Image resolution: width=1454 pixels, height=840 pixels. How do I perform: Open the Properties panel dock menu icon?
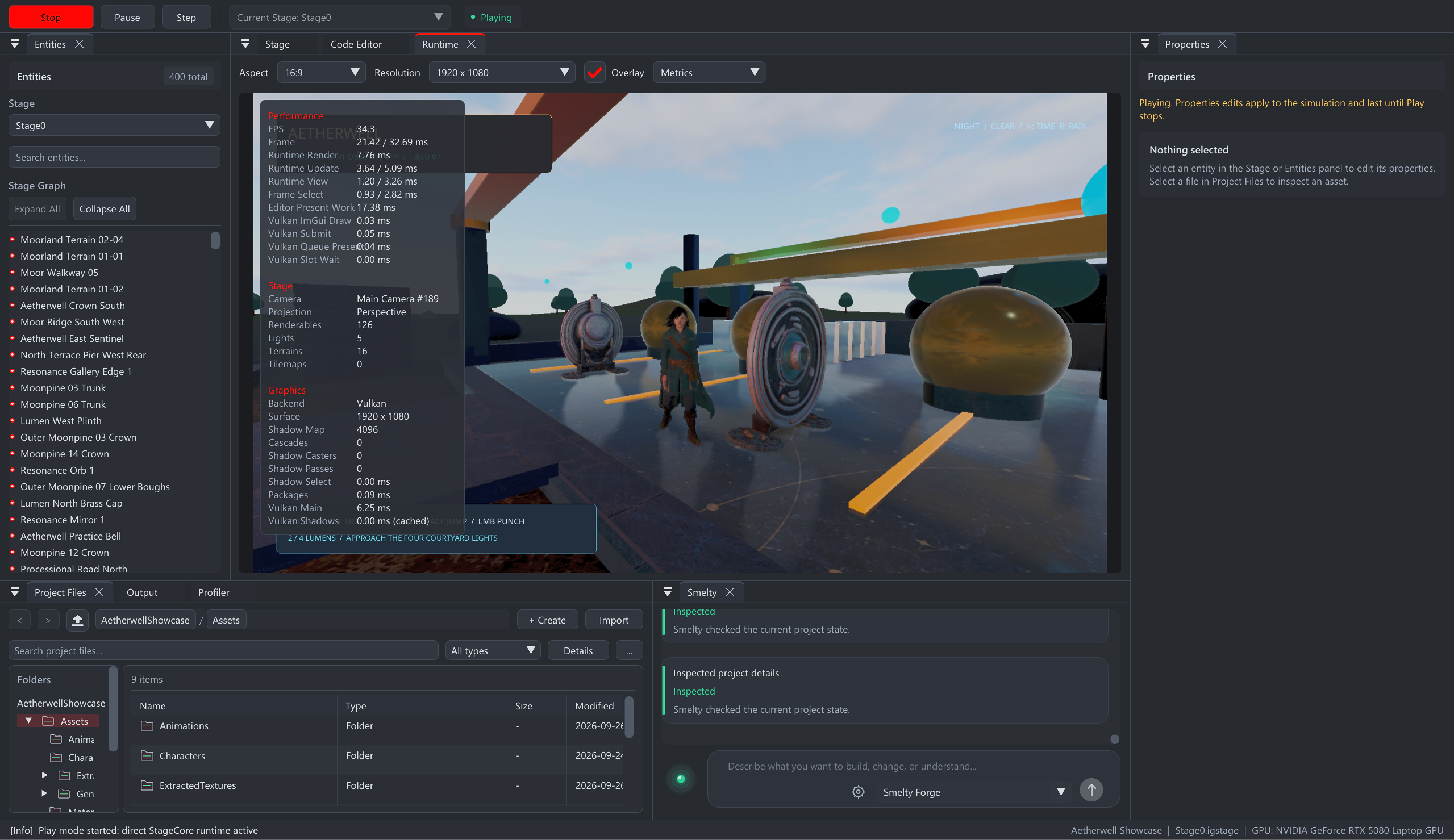point(1145,44)
